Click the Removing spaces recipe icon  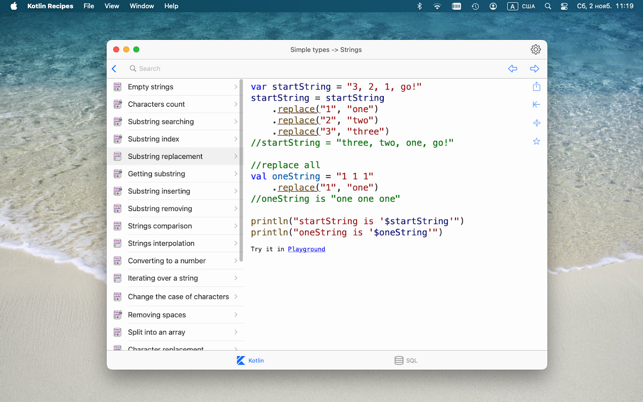[x=118, y=315]
